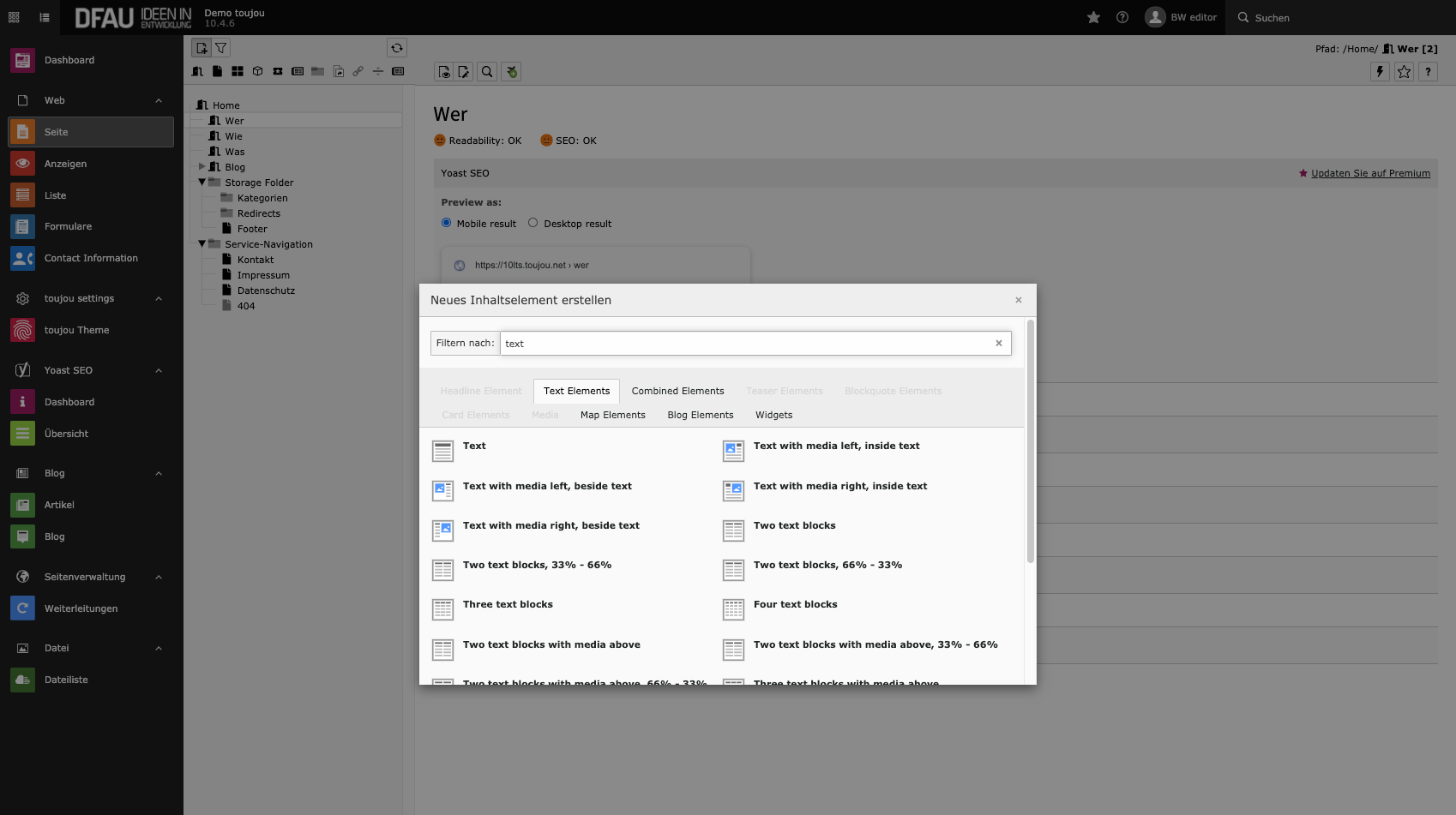Choose the Four text blocks element icon
This screenshot has height=815, width=1456.
tap(733, 609)
